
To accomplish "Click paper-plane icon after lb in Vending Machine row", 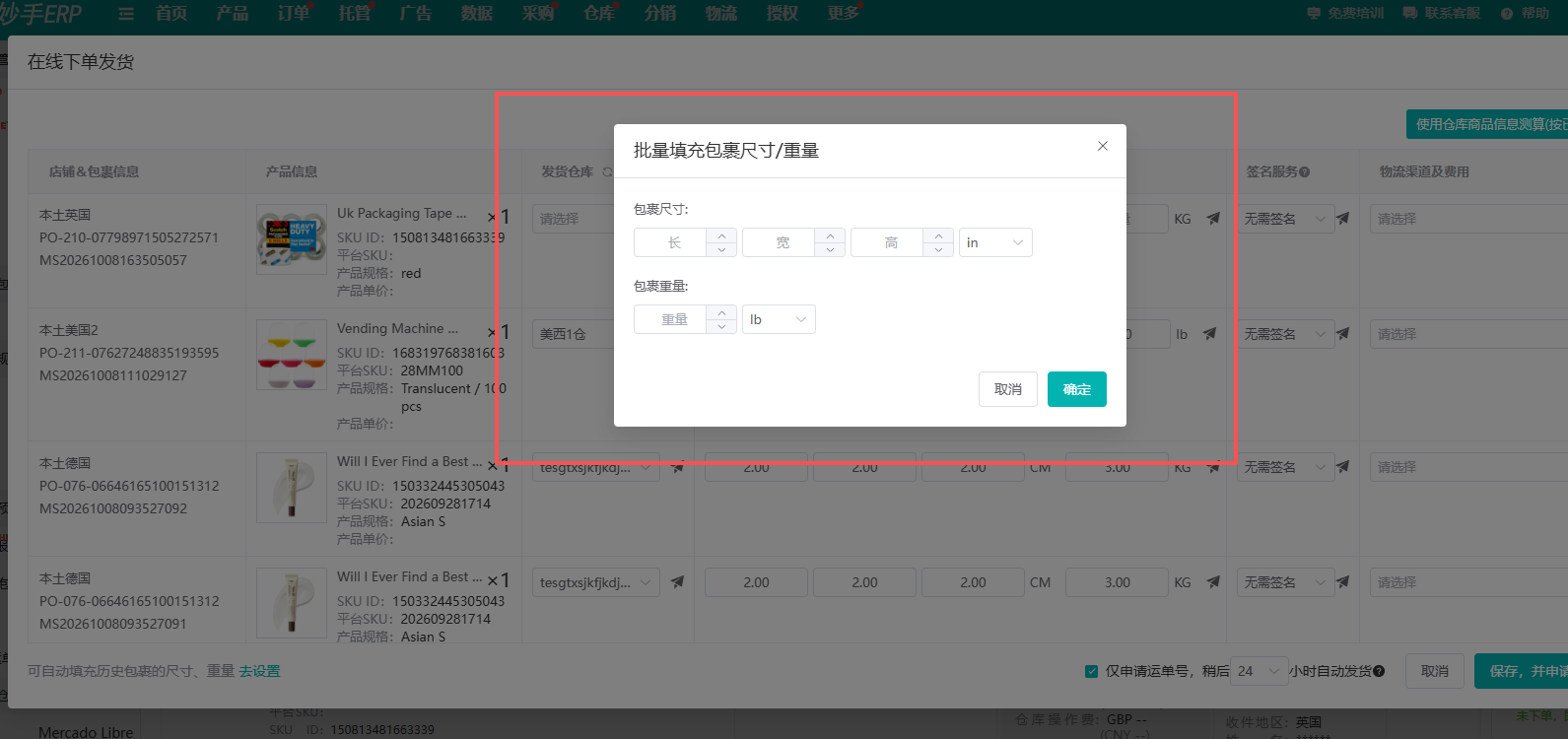I will pyautogui.click(x=1210, y=334).
